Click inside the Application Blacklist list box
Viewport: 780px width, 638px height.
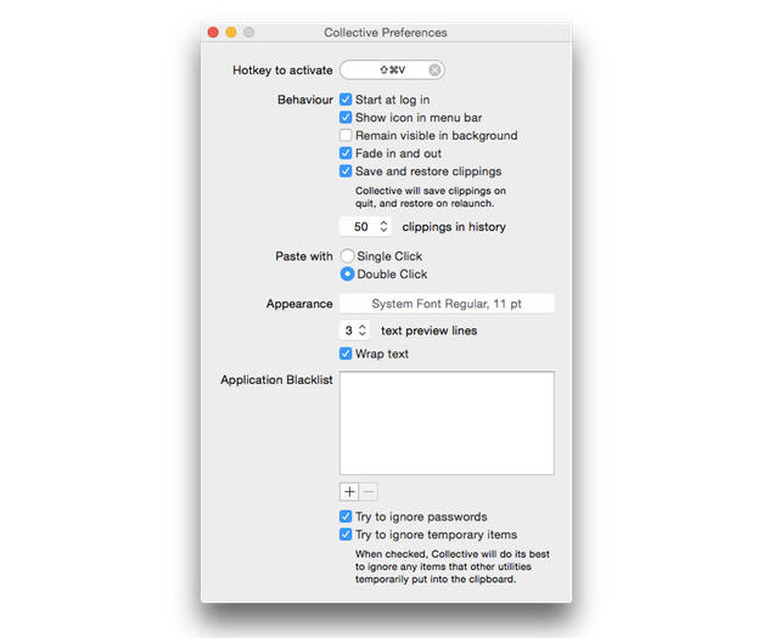coord(446,423)
